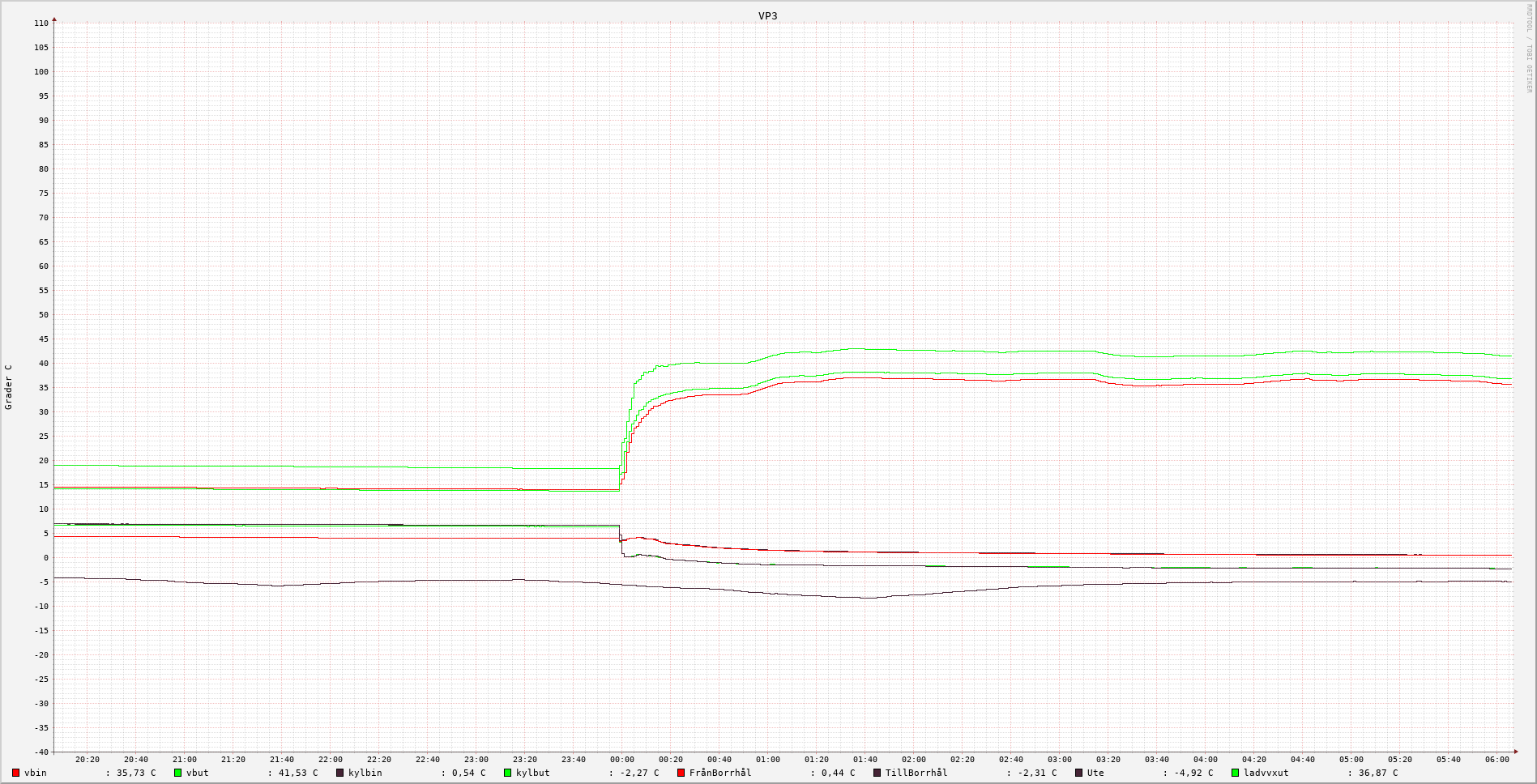Click the Grader C y-axis title
Image resolution: width=1537 pixels, height=784 pixels.
coord(9,386)
